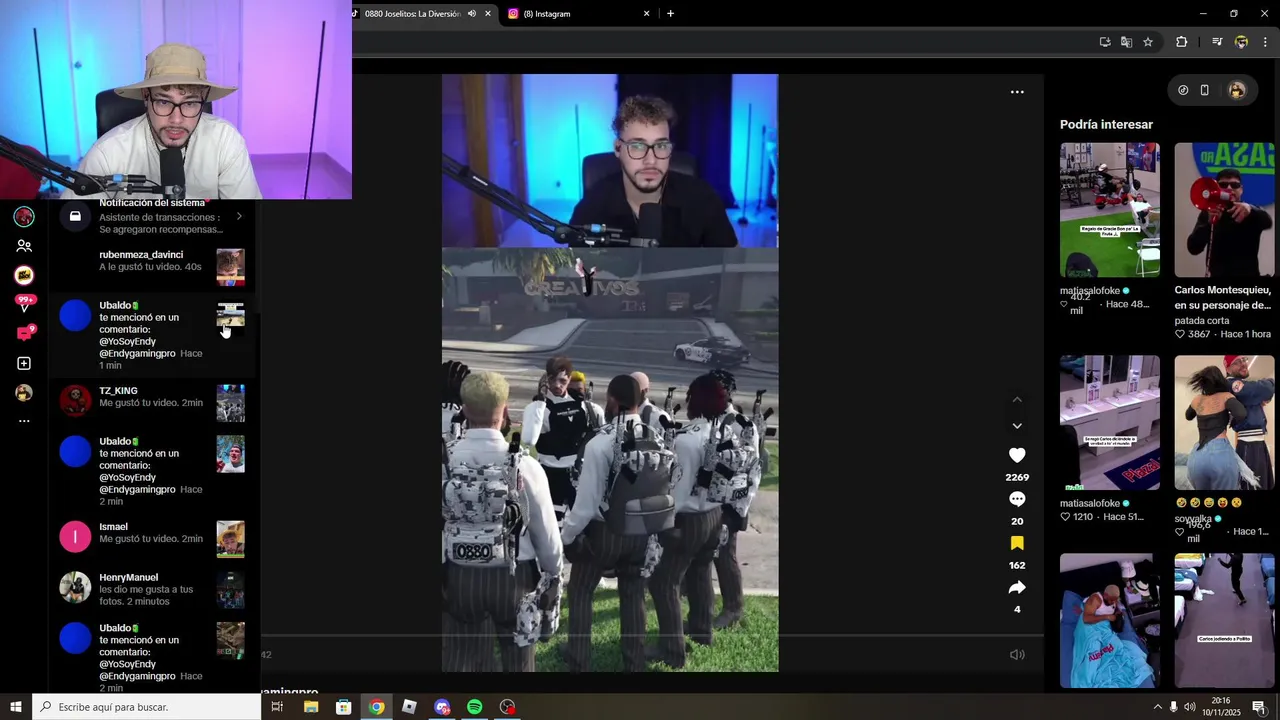
Task: Go to next video with down chevron
Action: tap(1017, 426)
